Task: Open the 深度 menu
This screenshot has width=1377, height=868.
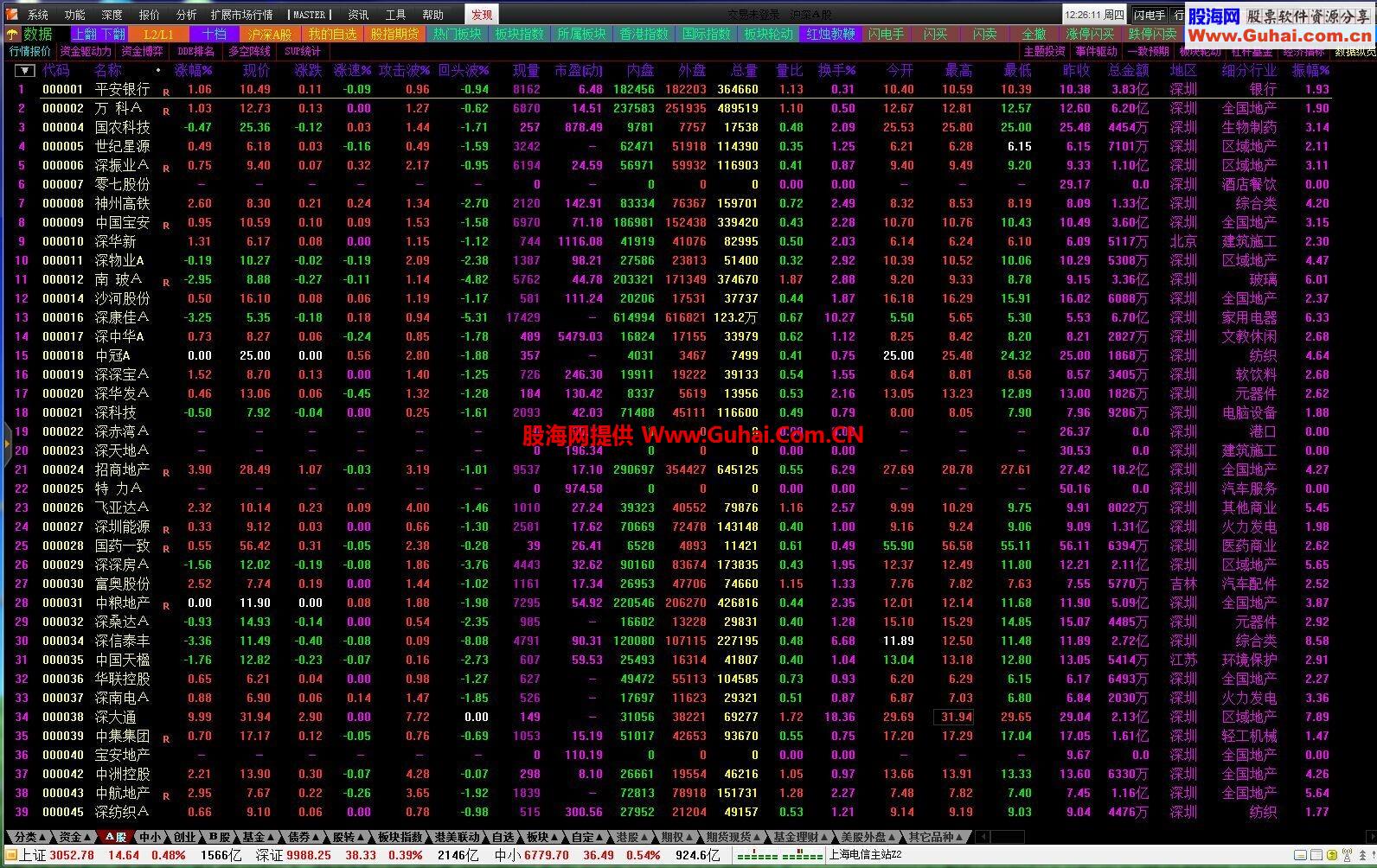Action: [112, 15]
